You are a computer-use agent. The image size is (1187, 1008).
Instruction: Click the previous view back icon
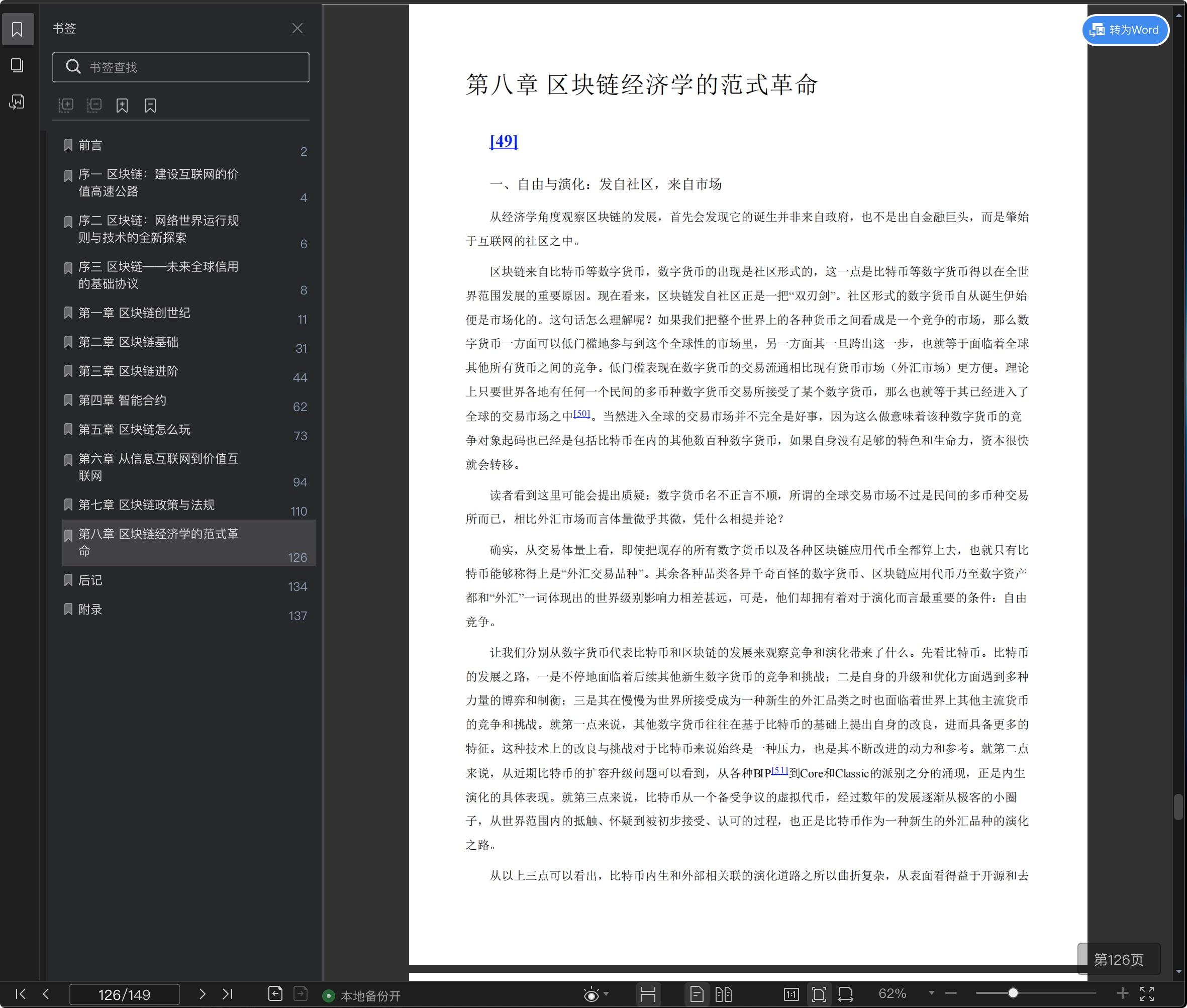[275, 994]
